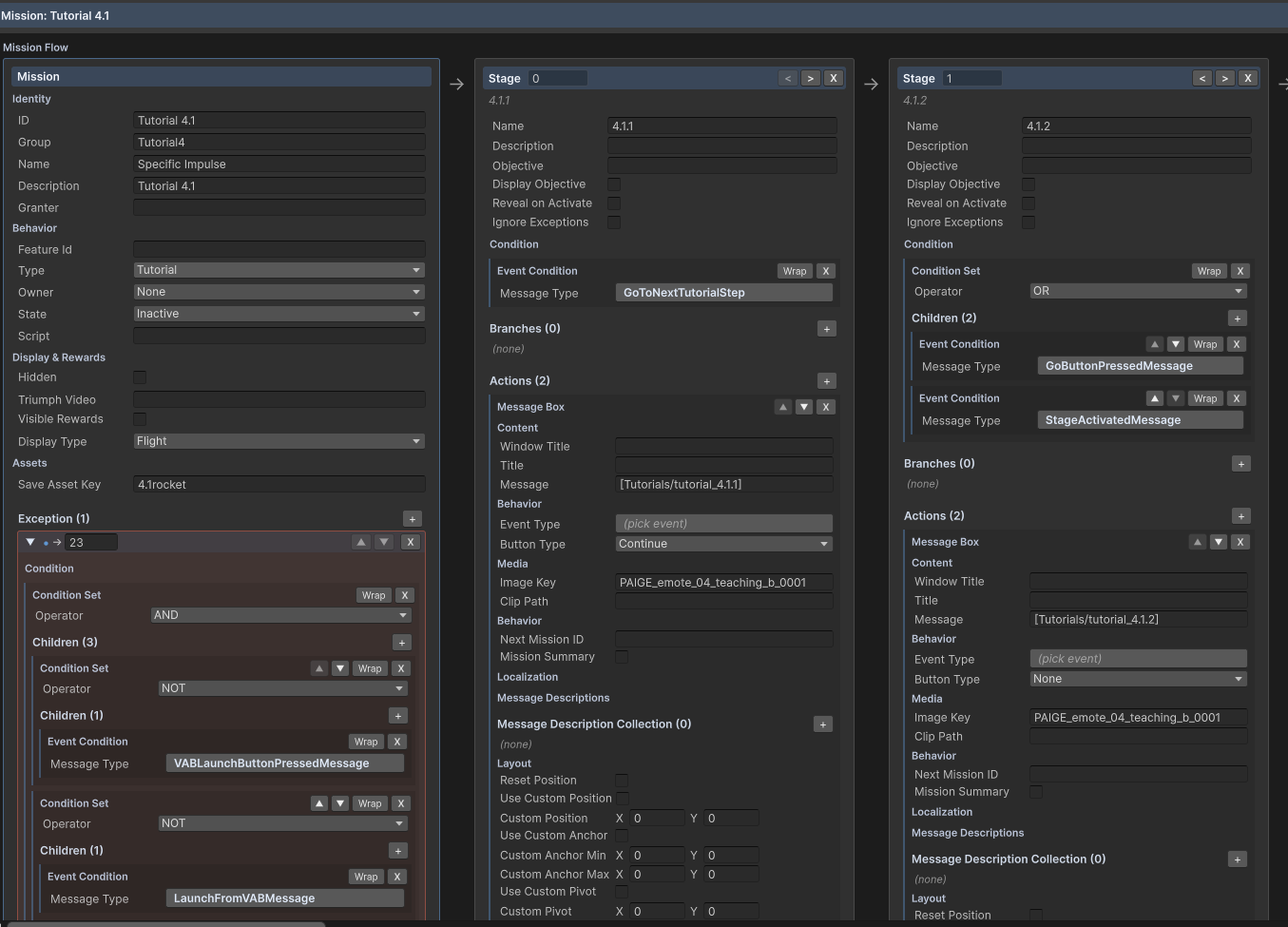Click the Stage 0 (pick event) button
This screenshot has height=927, width=1288.
(724, 524)
